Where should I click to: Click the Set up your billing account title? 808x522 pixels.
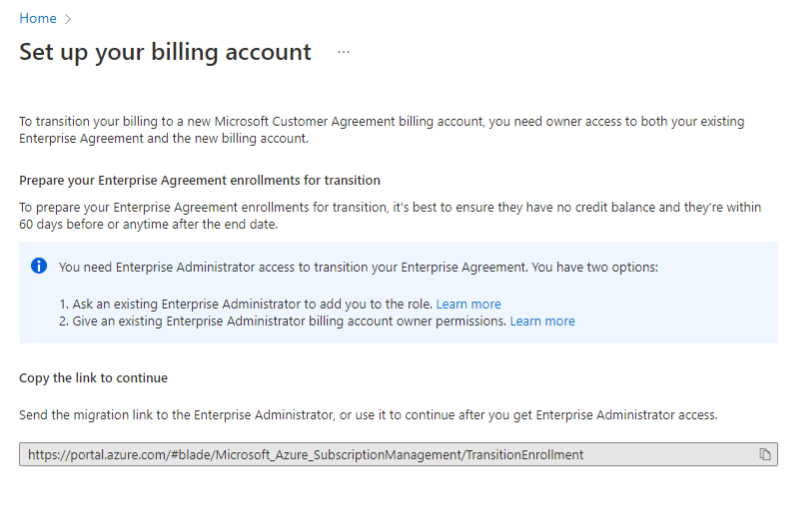tap(165, 53)
